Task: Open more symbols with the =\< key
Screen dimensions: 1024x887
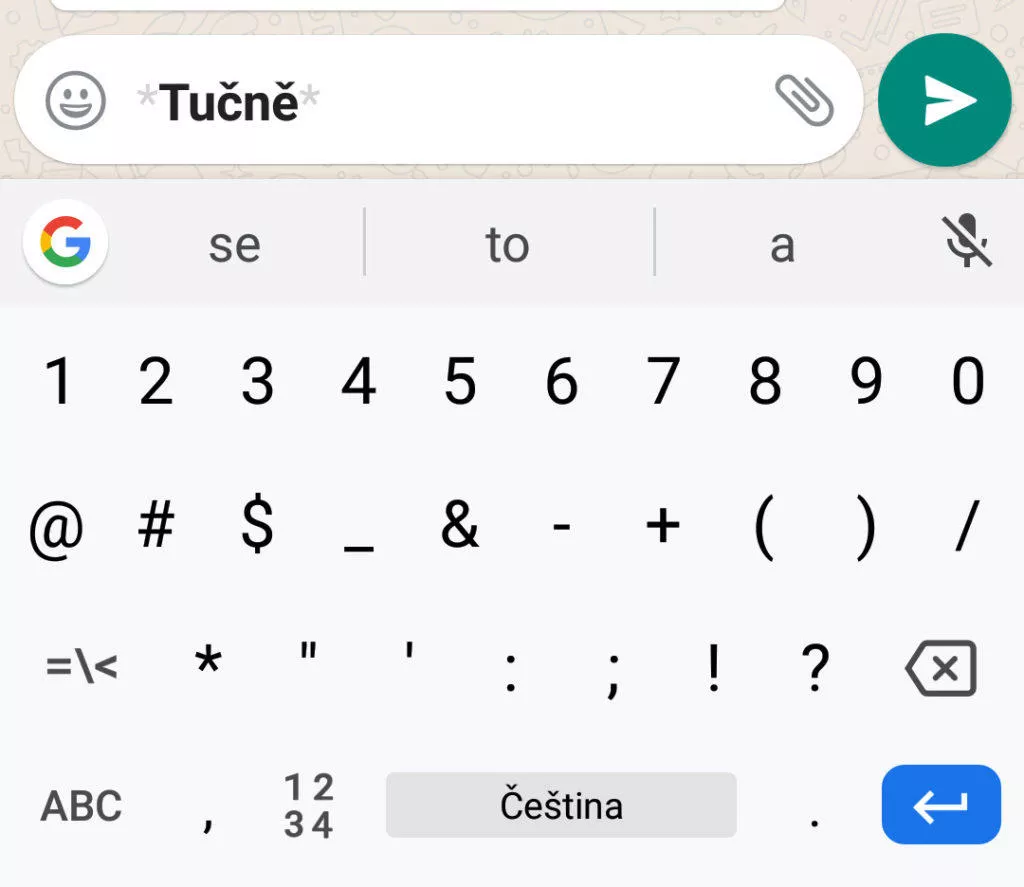Action: tap(81, 667)
